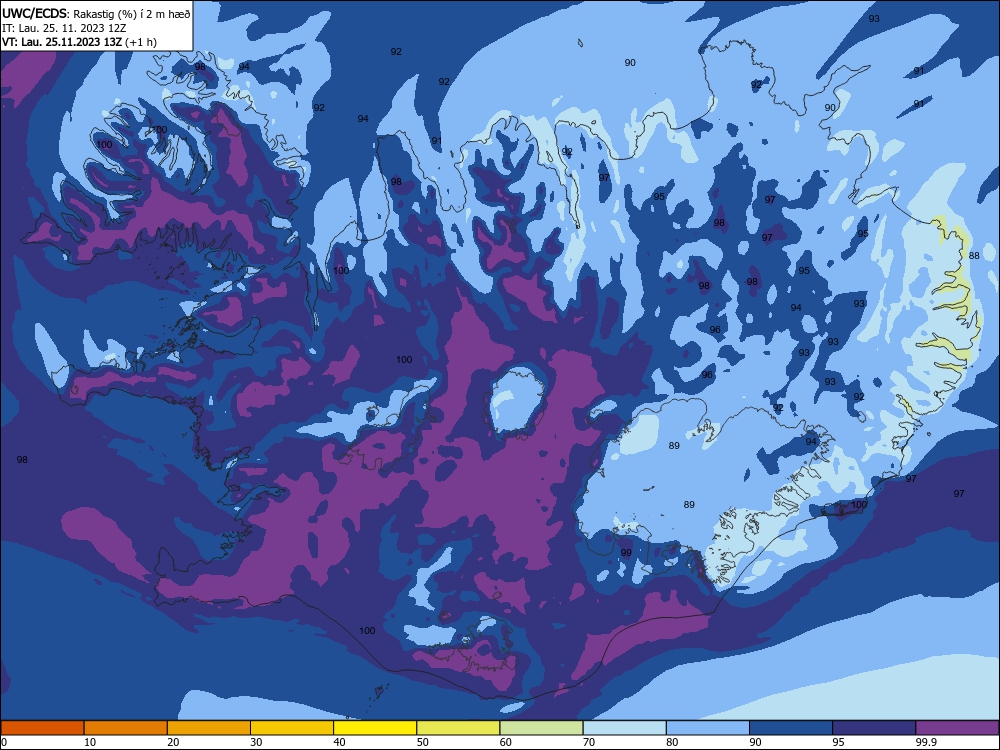Pick the 40–50 bright yellow legend swatch
This screenshot has height=750, width=1000.
coord(375,727)
